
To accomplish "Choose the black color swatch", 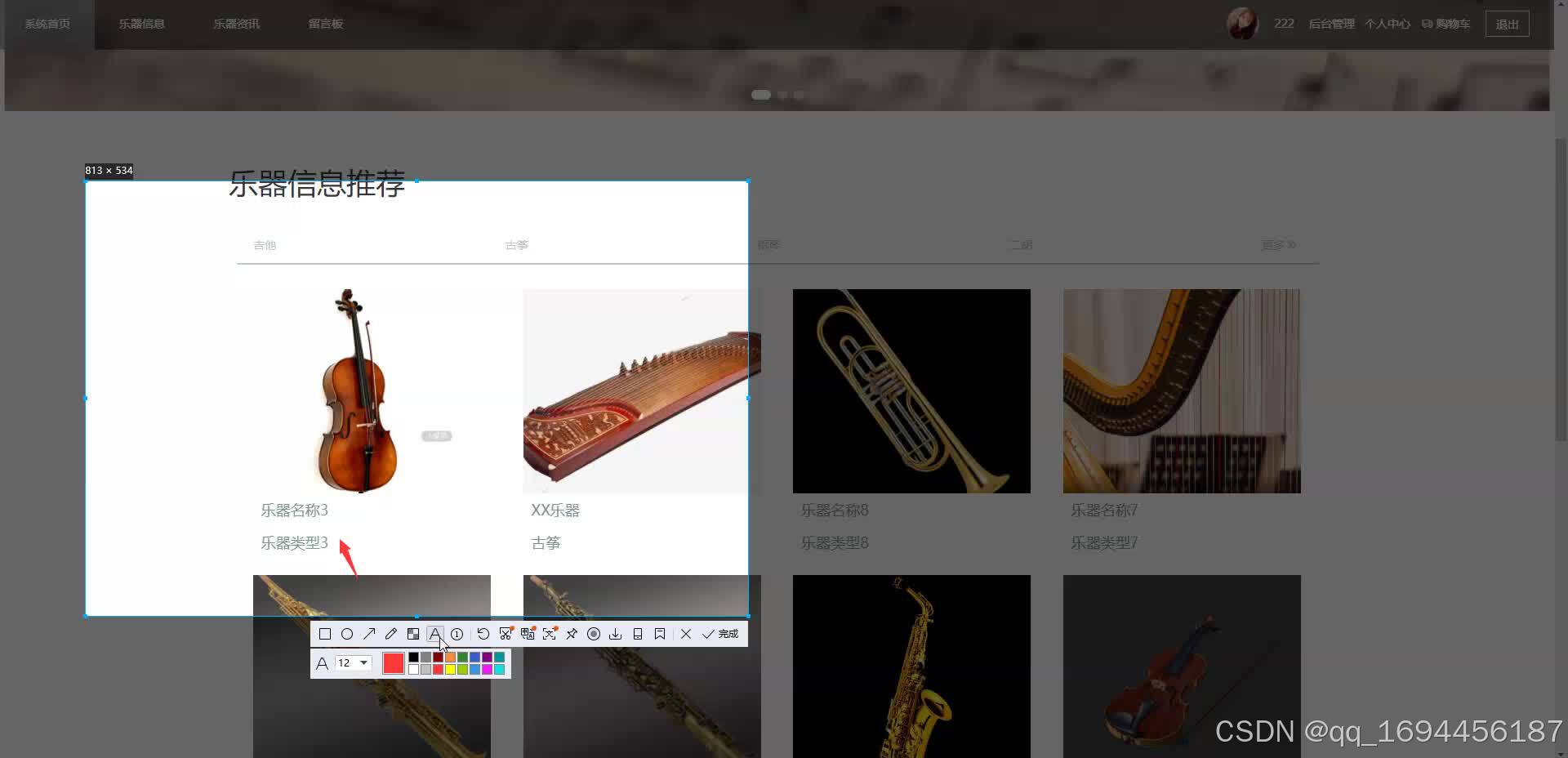I will [413, 658].
